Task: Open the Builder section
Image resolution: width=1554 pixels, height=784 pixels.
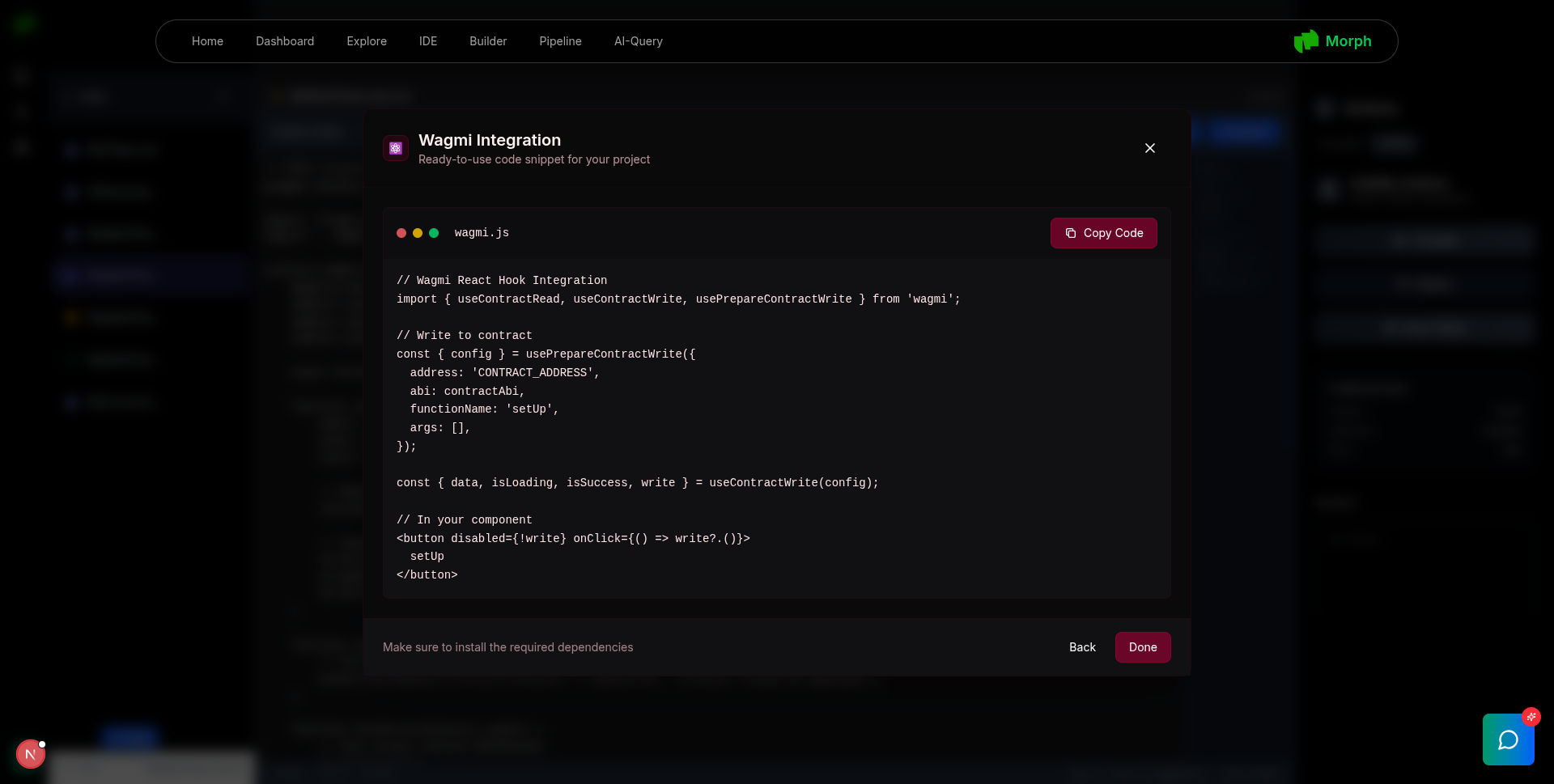Action: coord(487,40)
